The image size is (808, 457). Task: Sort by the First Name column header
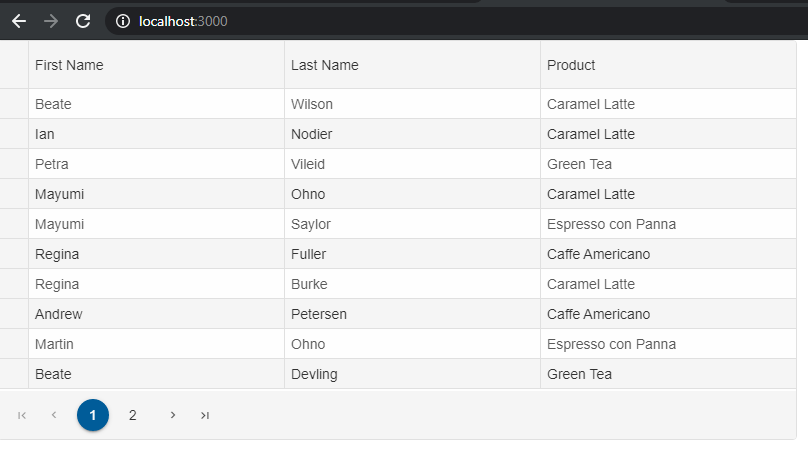click(x=156, y=65)
